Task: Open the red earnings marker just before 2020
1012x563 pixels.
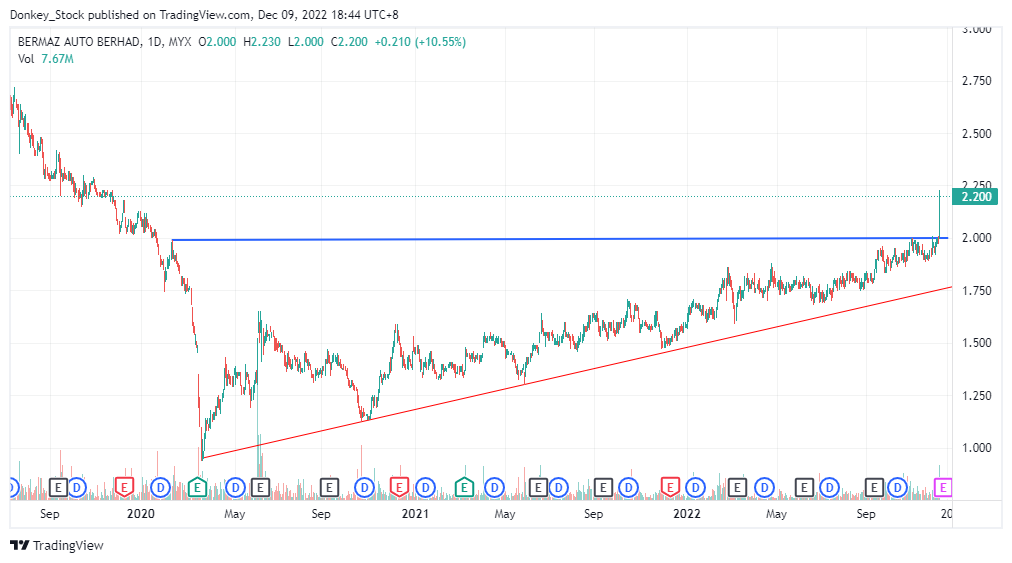Action: point(124,487)
